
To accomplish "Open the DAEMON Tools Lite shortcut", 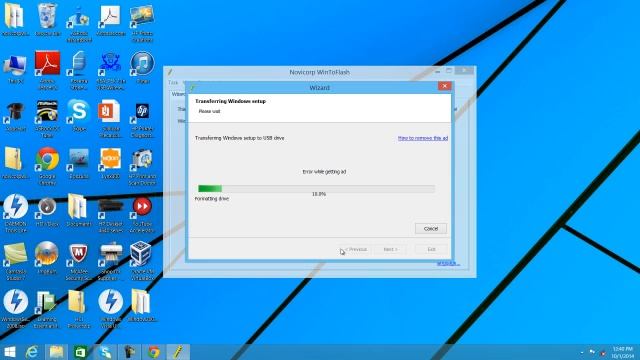I will pyautogui.click(x=16, y=213).
